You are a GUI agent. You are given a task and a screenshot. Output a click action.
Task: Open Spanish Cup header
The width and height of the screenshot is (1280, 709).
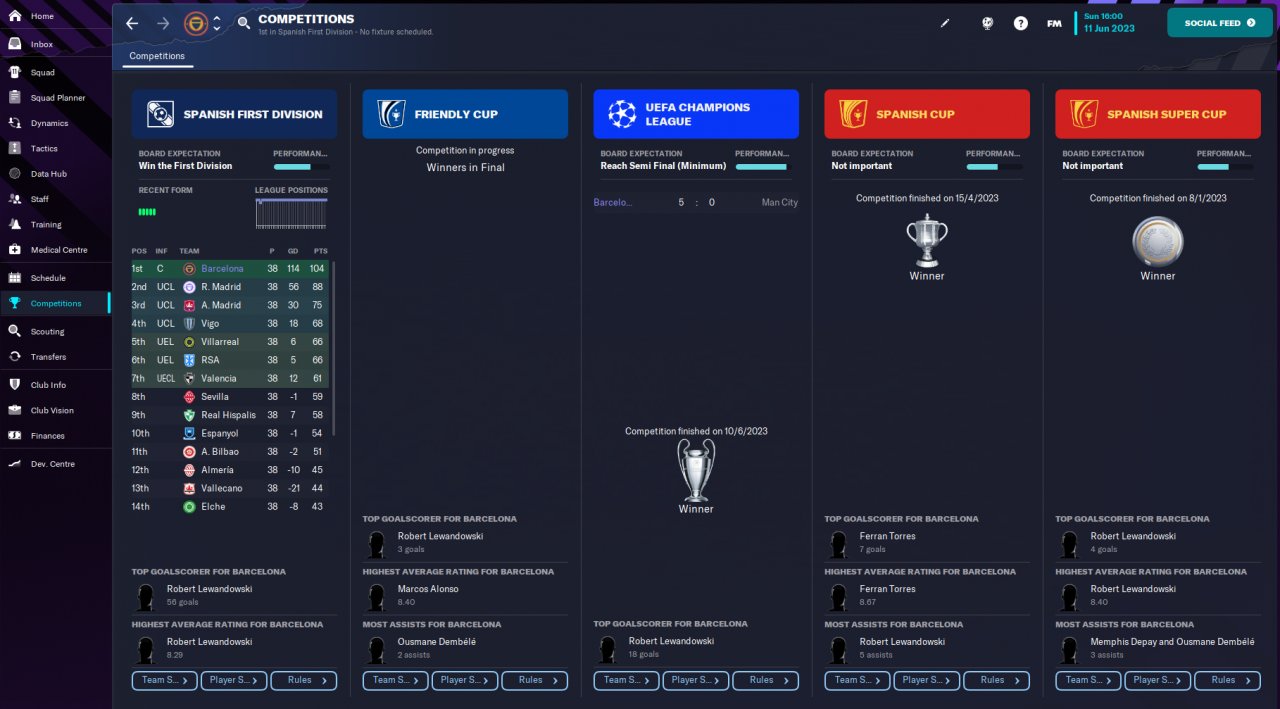click(x=927, y=114)
